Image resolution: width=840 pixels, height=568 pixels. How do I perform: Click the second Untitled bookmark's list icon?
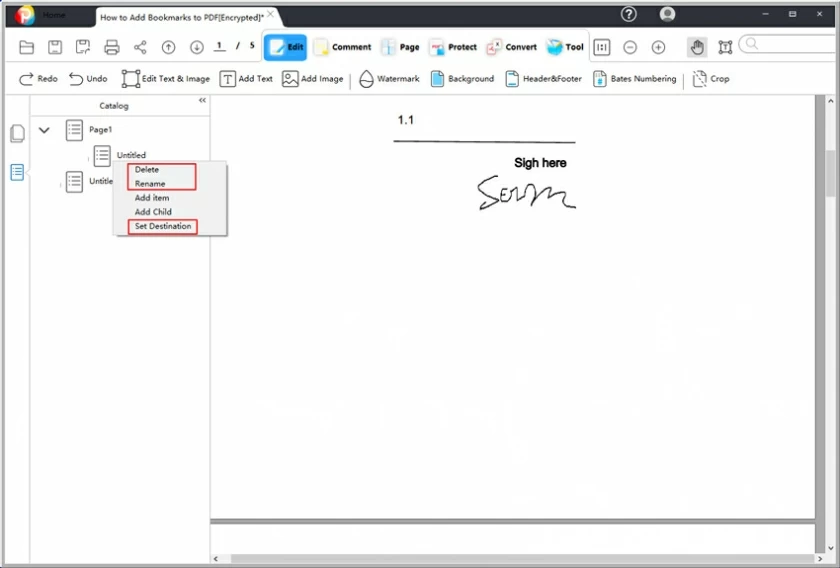point(74,182)
